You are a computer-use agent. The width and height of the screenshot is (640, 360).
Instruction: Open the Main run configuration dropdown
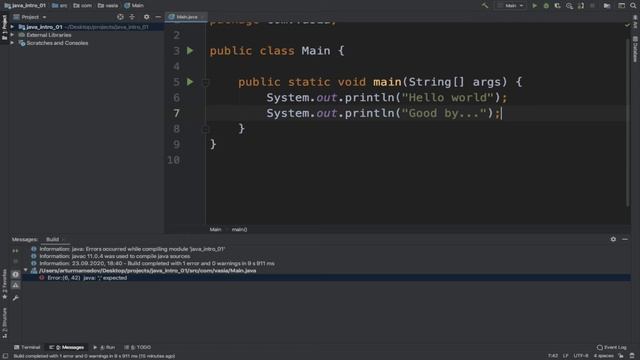tap(510, 6)
